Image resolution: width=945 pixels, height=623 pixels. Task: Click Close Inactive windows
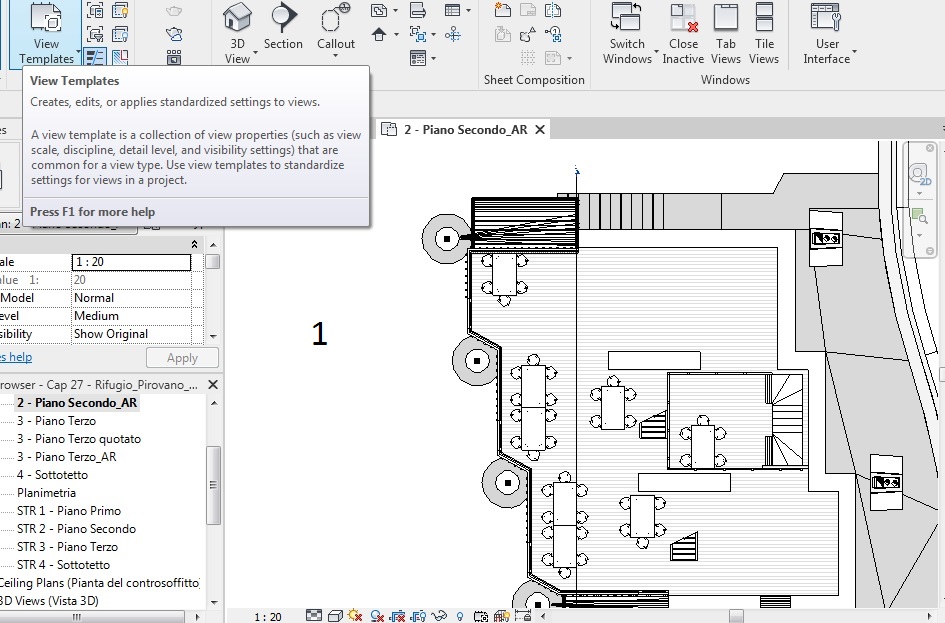(x=683, y=18)
